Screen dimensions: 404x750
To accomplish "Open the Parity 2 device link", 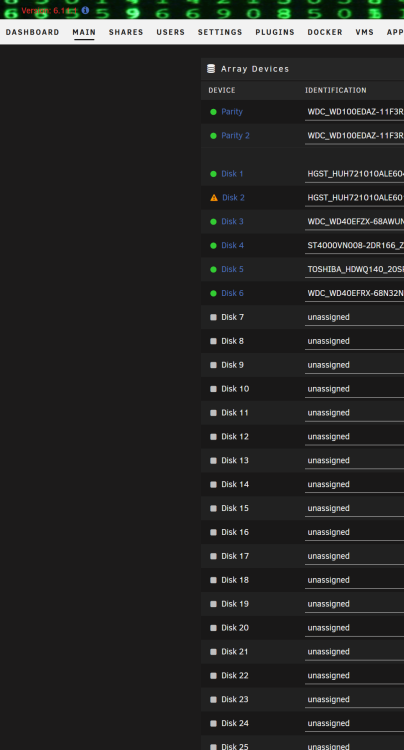I will coord(235,136).
